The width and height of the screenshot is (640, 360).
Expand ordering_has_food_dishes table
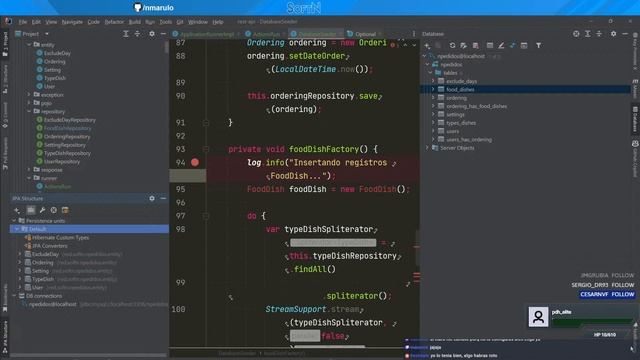(x=433, y=106)
